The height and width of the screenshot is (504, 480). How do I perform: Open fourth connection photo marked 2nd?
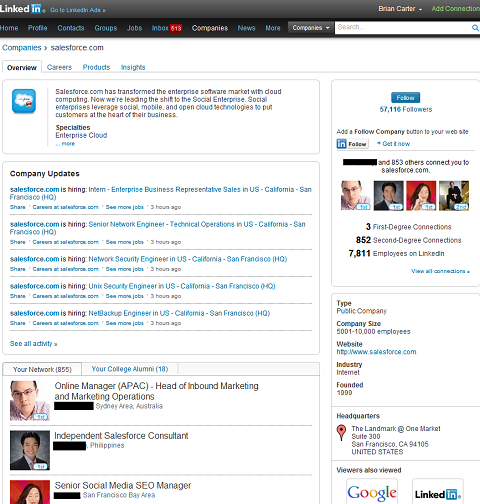click(x=454, y=195)
